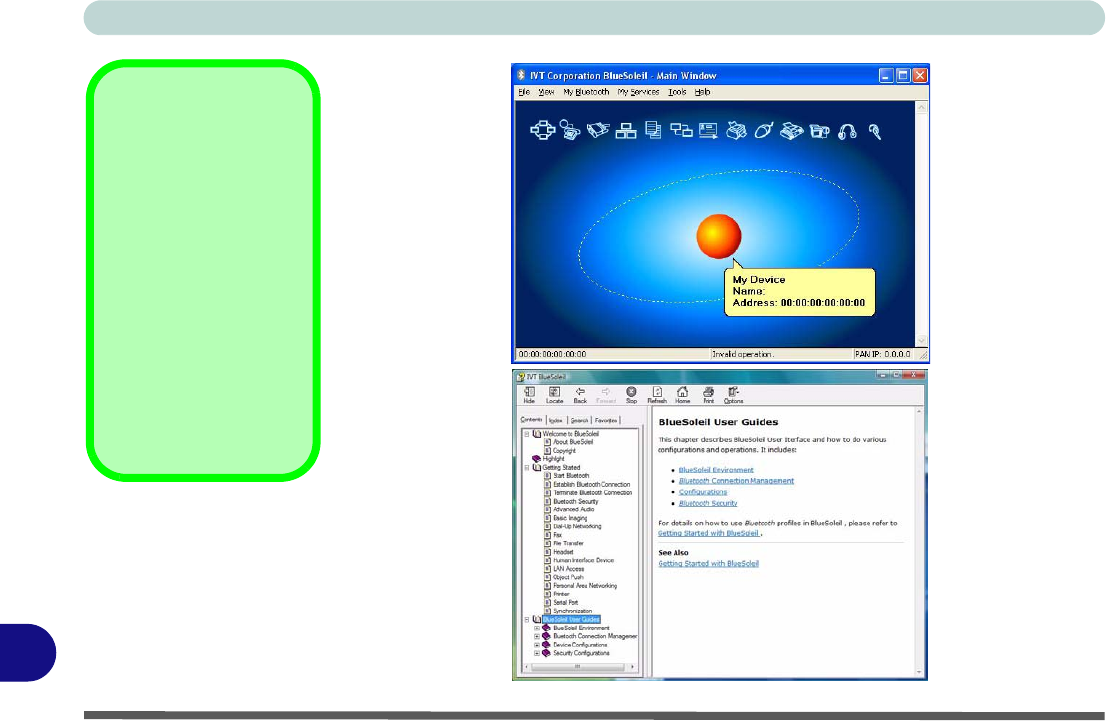Refresh the help page
Screen dimensions: 1106x721
tap(657, 395)
